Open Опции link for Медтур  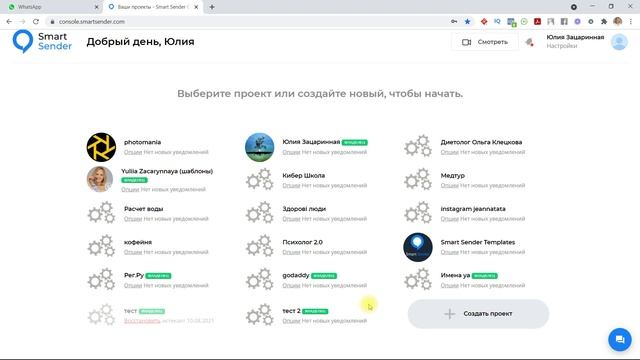tap(449, 186)
